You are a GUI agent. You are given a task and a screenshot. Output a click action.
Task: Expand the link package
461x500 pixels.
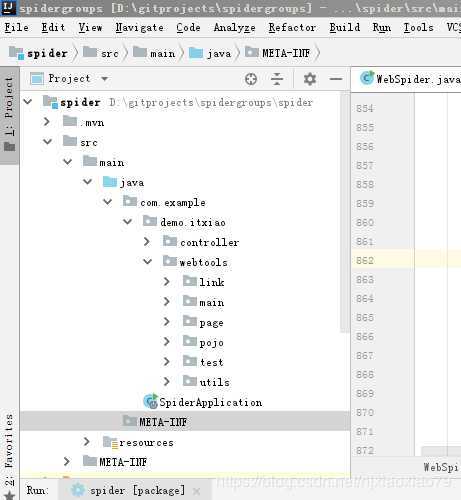(167, 282)
